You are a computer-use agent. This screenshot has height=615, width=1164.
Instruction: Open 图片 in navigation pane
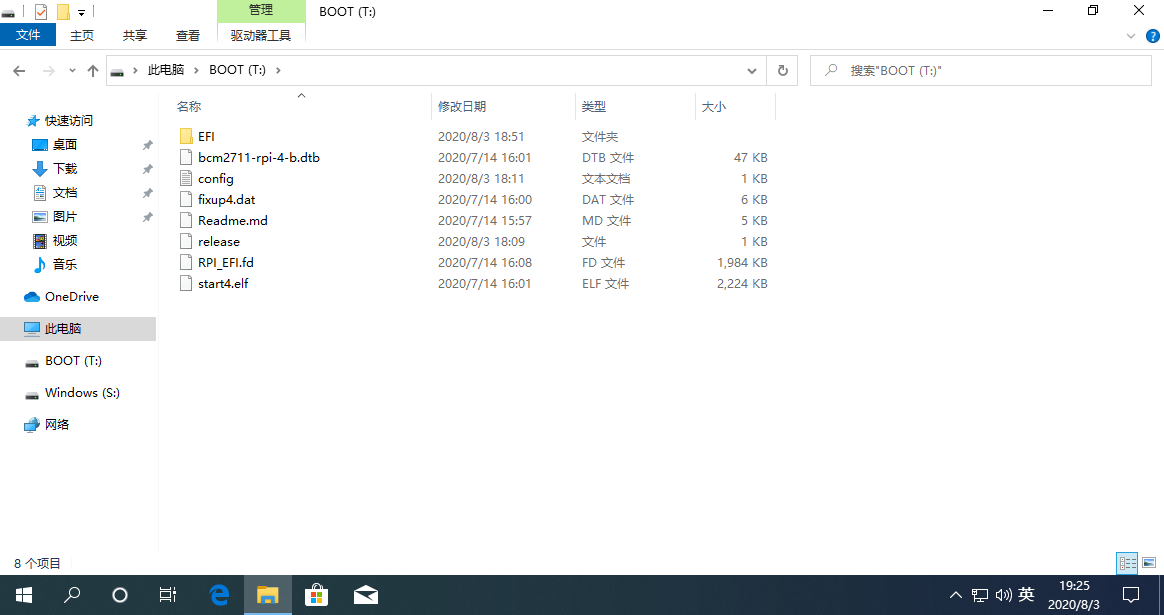pyautogui.click(x=65, y=216)
